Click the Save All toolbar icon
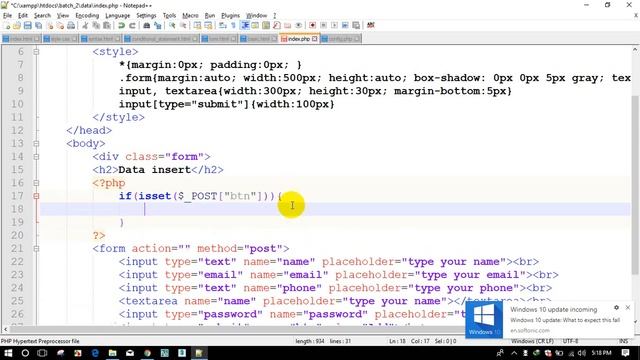Image resolution: width=640 pixels, height=360 pixels. [38, 25]
